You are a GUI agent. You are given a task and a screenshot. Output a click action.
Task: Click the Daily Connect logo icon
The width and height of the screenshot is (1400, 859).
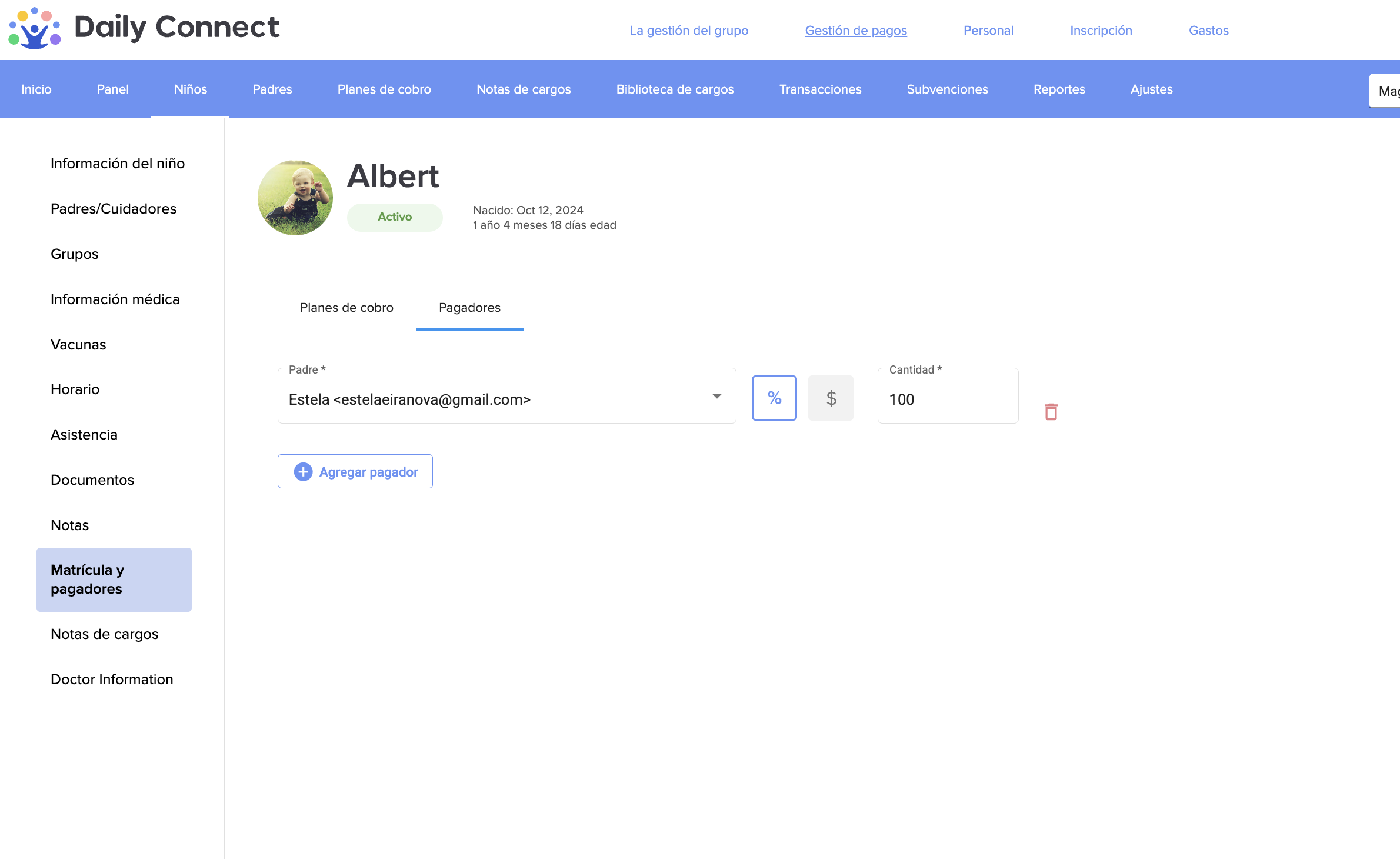pos(34,28)
